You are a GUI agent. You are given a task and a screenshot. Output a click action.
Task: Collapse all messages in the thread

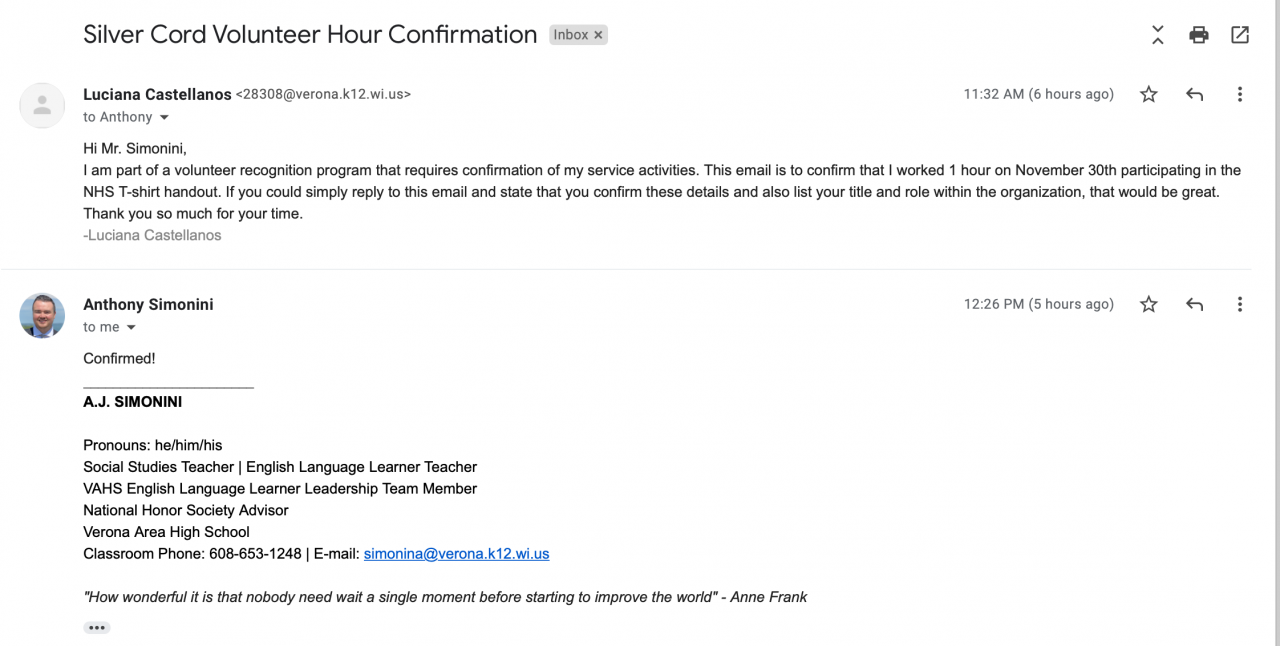tap(1157, 35)
